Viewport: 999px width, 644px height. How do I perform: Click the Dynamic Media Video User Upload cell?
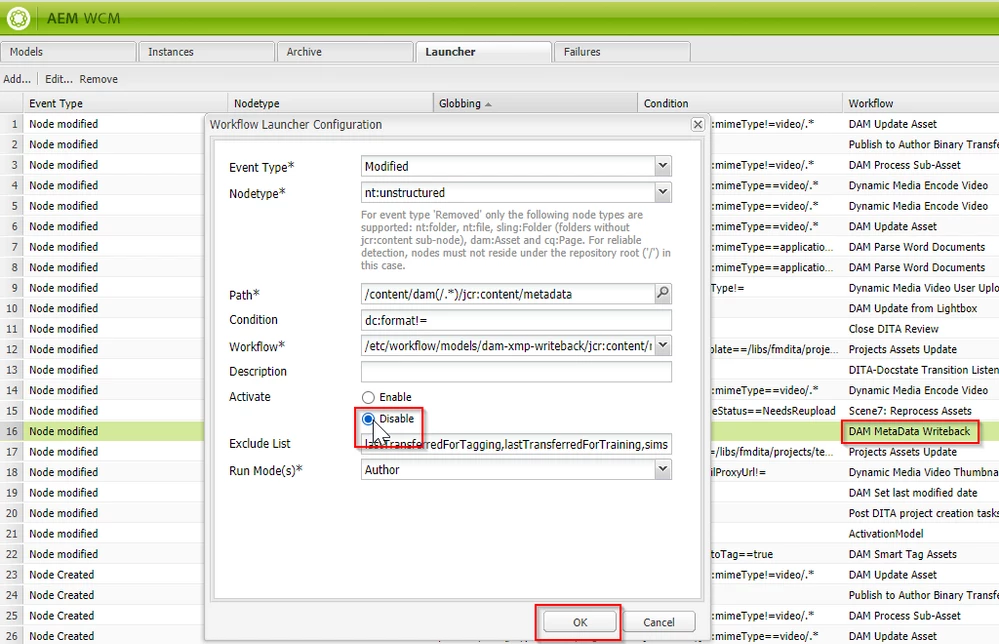(923, 288)
